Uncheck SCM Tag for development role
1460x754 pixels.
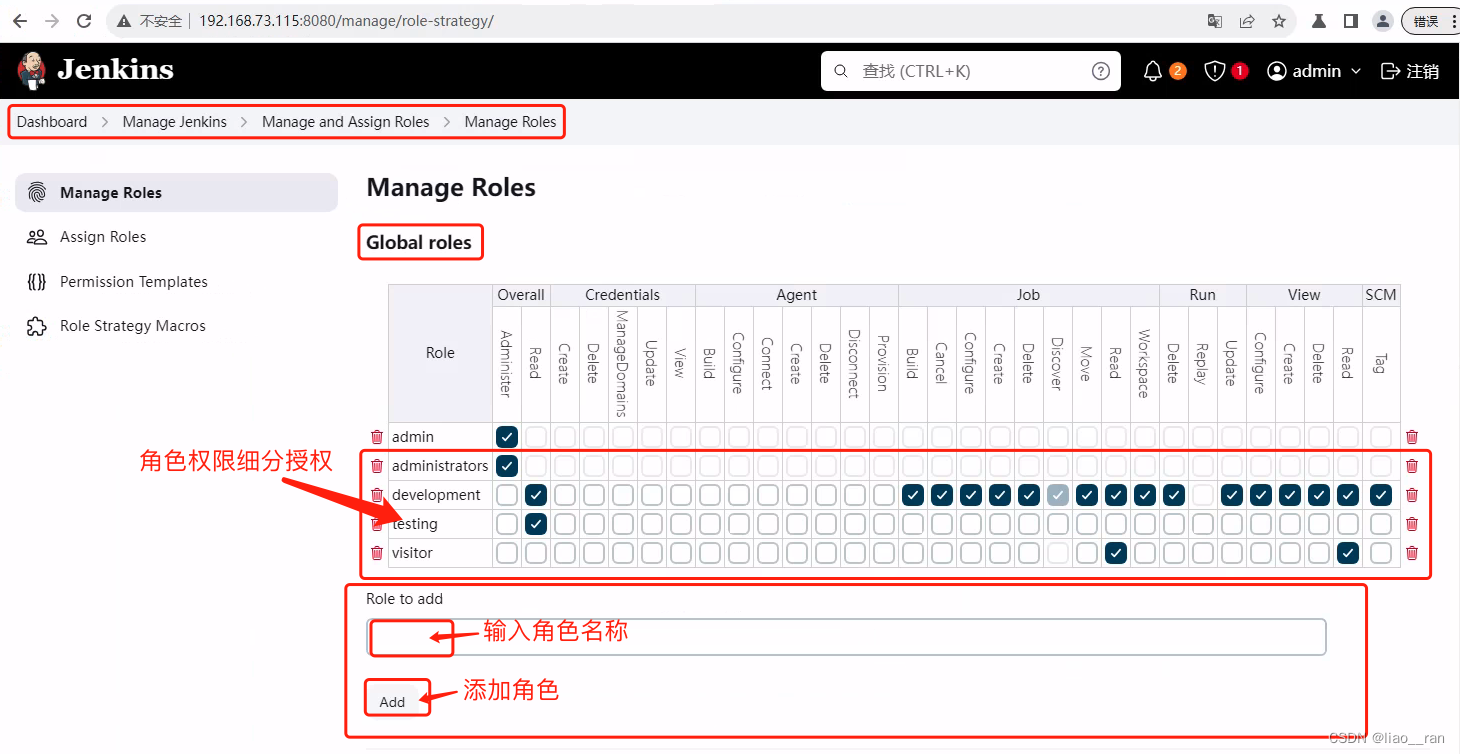tap(1381, 495)
